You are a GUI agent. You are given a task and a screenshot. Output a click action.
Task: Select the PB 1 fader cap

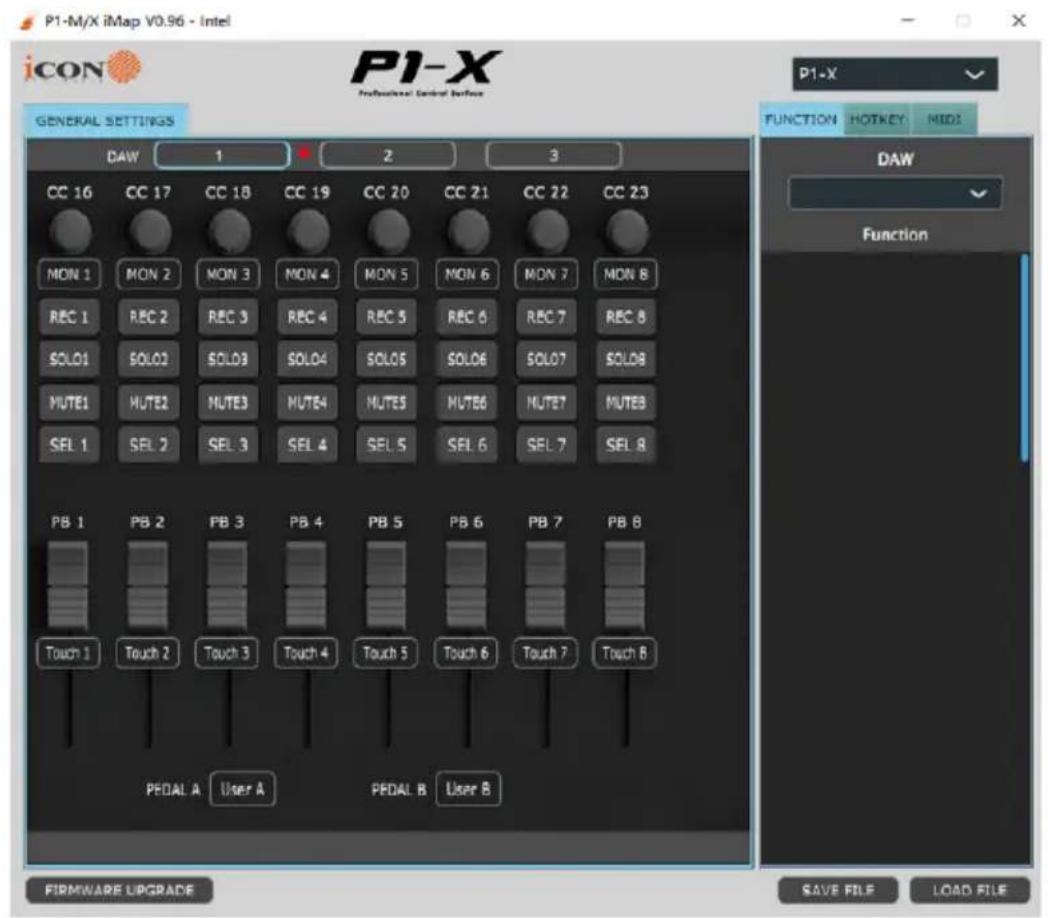click(68, 587)
